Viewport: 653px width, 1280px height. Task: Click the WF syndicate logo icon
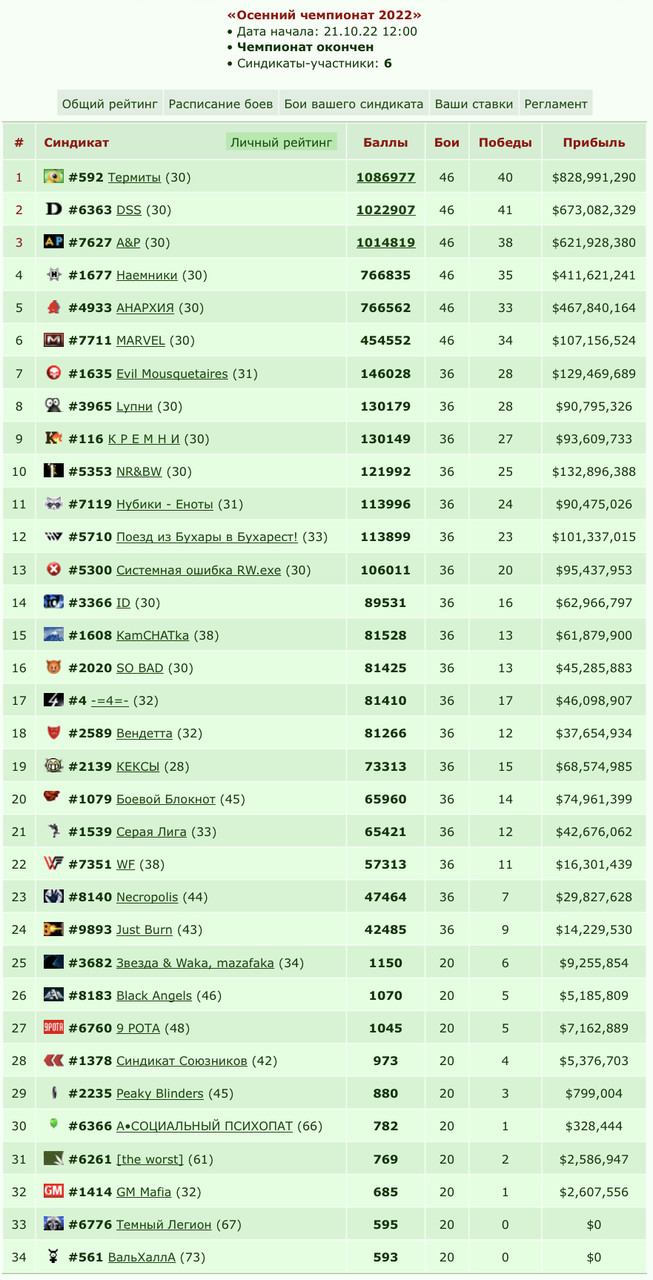coord(54,864)
